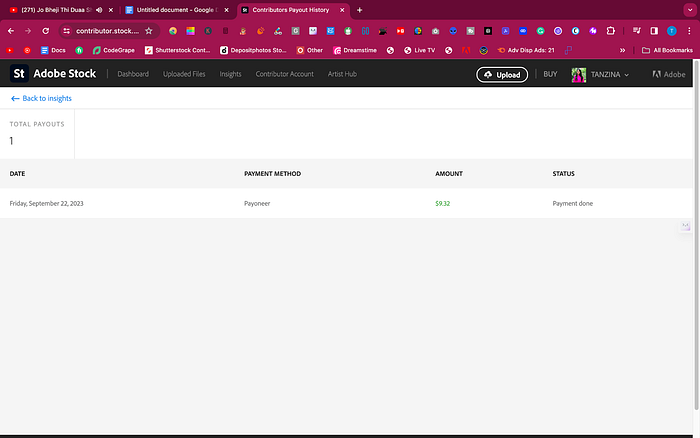
Task: Open Insights menu item
Action: click(230, 74)
